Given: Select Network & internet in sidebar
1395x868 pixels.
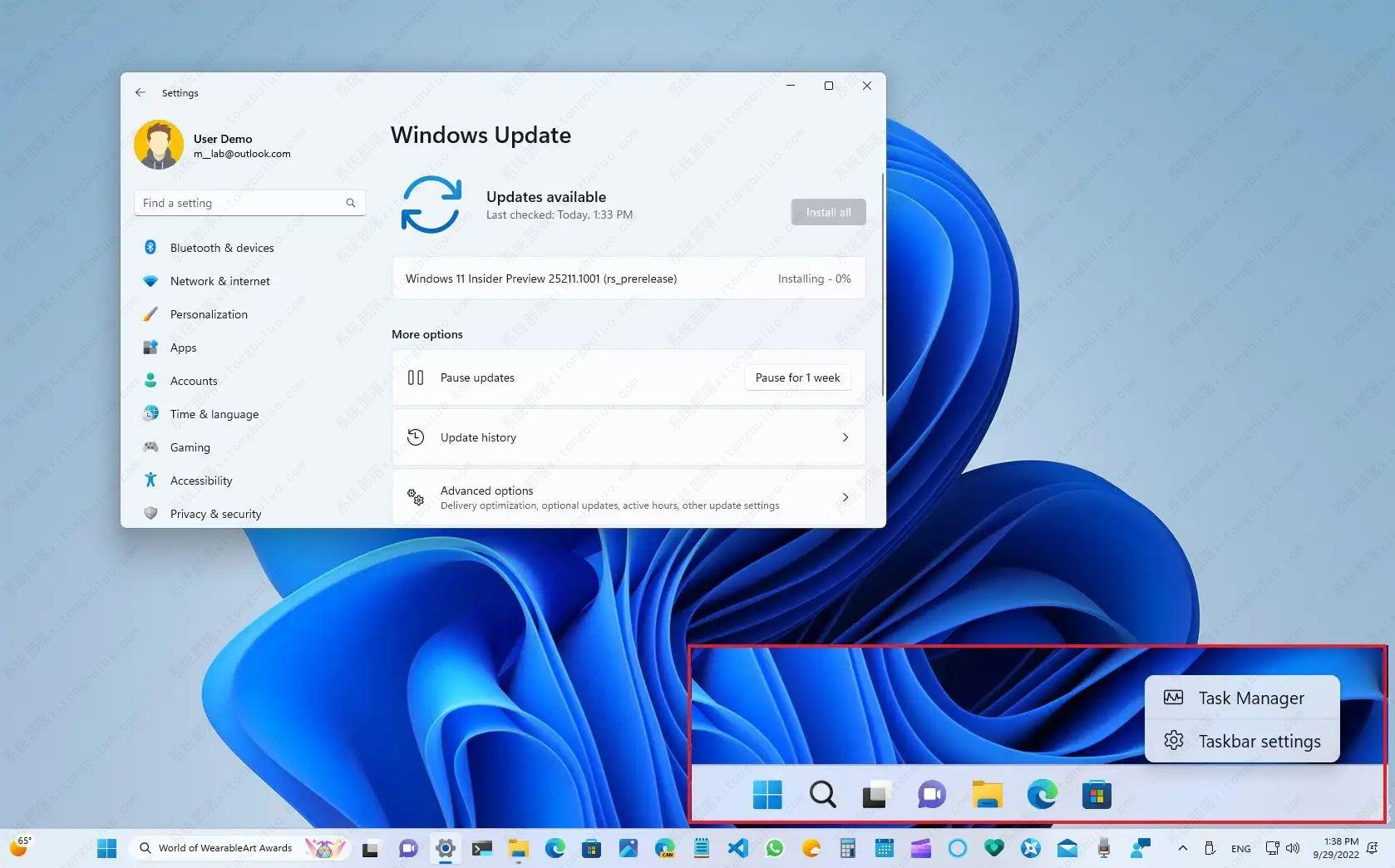Looking at the screenshot, I should tap(219, 281).
